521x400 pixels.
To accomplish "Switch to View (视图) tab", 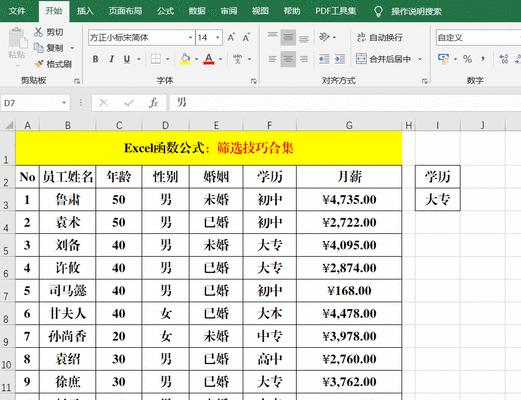I will (x=260, y=11).
